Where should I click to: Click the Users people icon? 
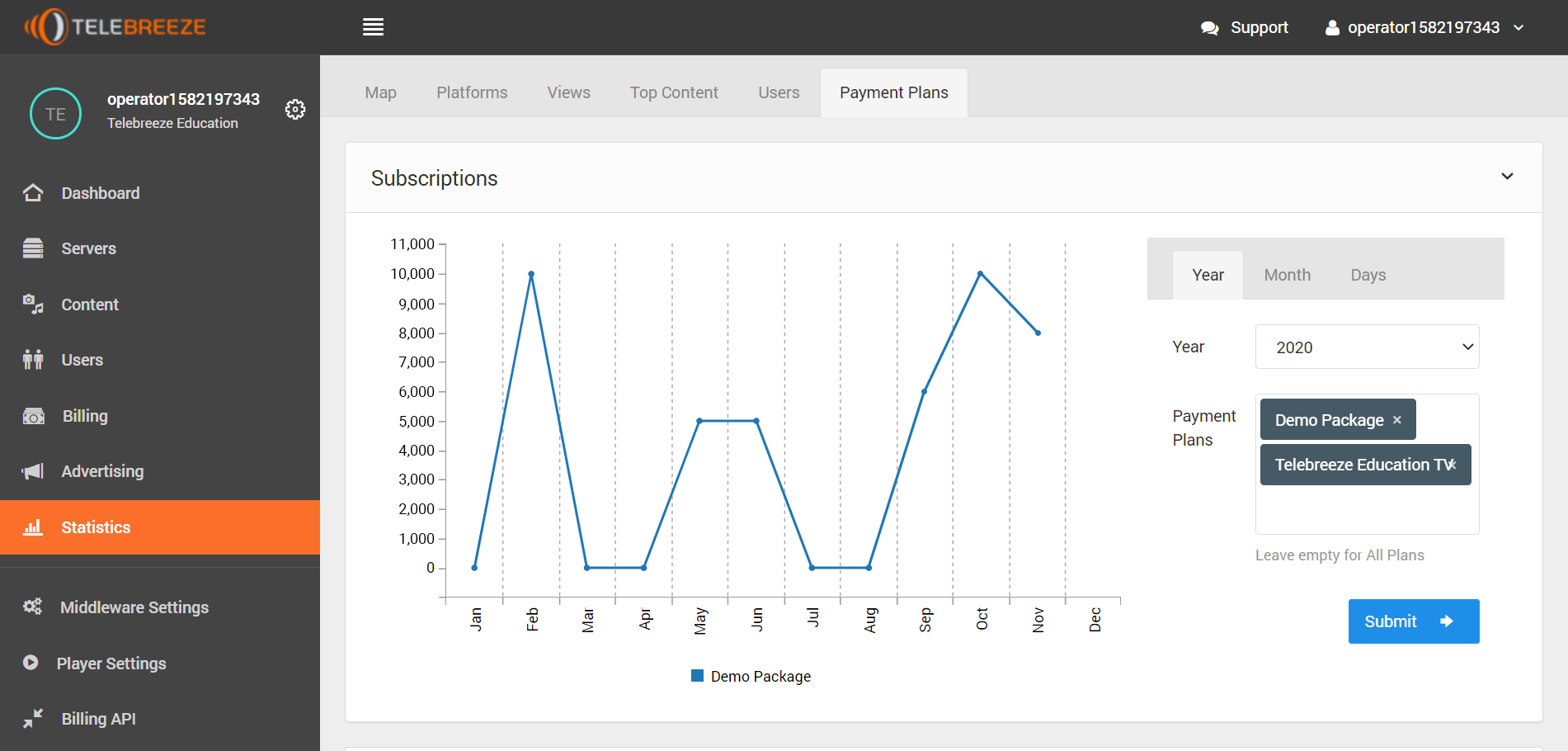tap(33, 360)
